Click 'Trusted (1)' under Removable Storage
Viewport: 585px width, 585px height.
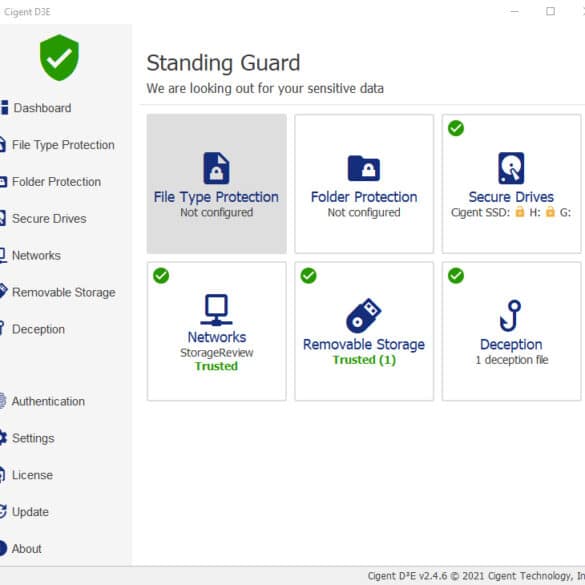[364, 360]
